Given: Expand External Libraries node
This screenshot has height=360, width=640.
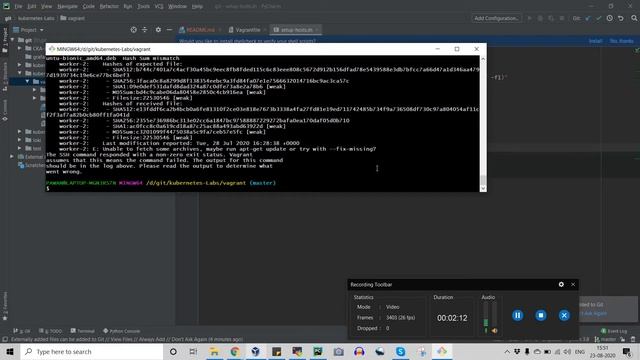Looking at the screenshot, I should click(x=12, y=156).
